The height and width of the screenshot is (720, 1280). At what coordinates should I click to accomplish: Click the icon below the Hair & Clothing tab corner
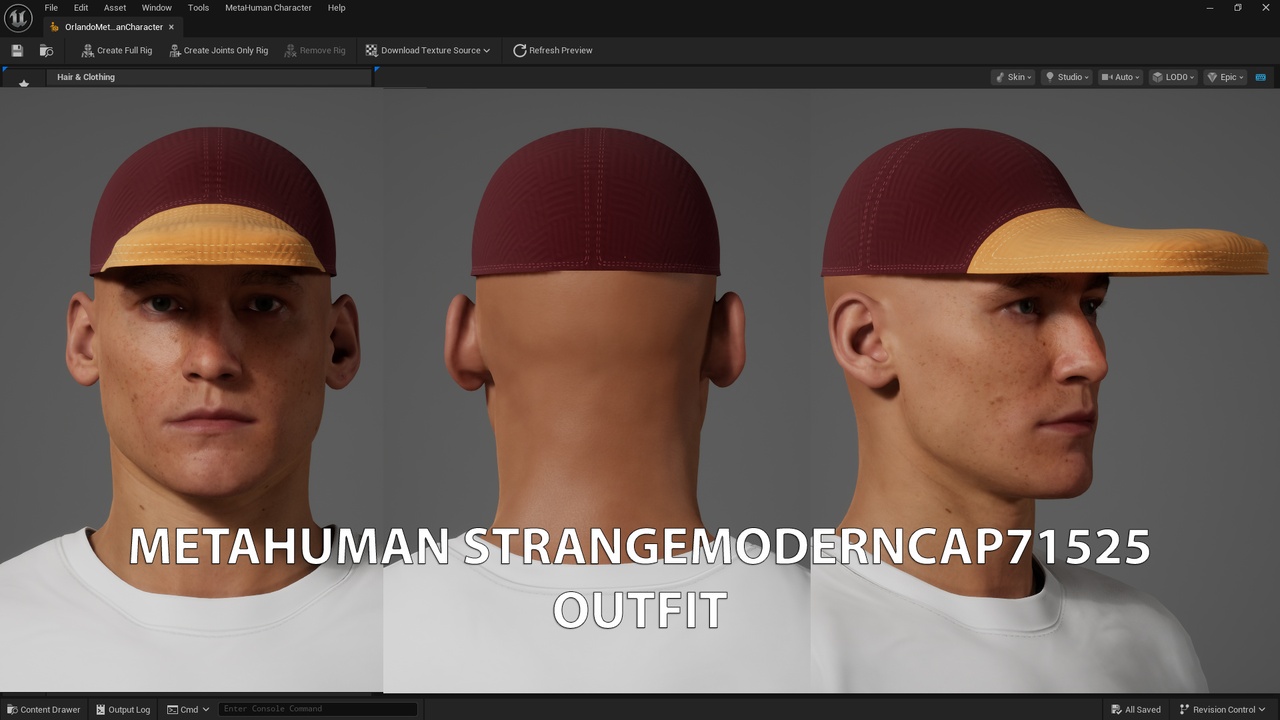(x=24, y=83)
